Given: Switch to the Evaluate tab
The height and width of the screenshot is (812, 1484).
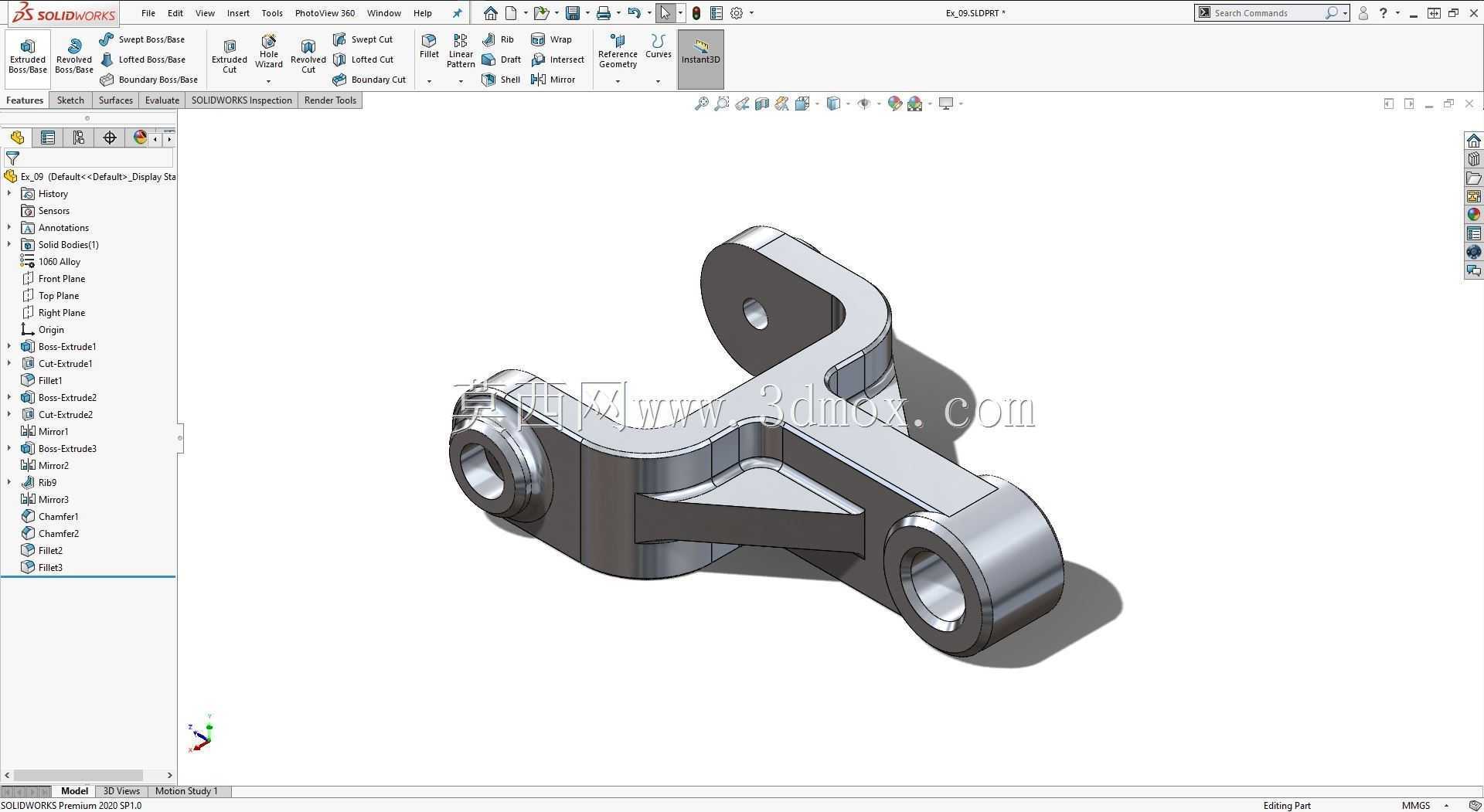Looking at the screenshot, I should pyautogui.click(x=162, y=100).
